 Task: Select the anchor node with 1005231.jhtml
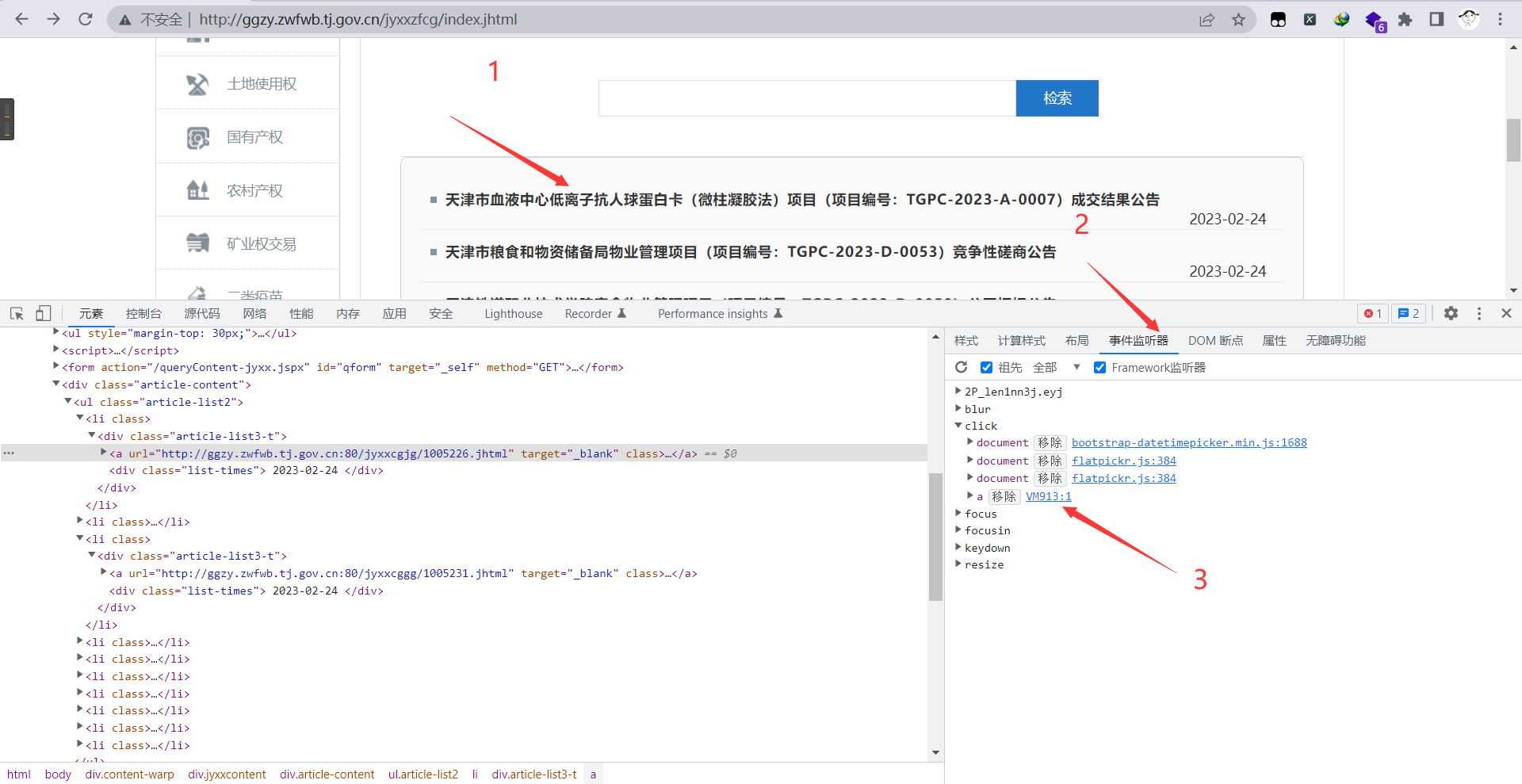(x=403, y=573)
